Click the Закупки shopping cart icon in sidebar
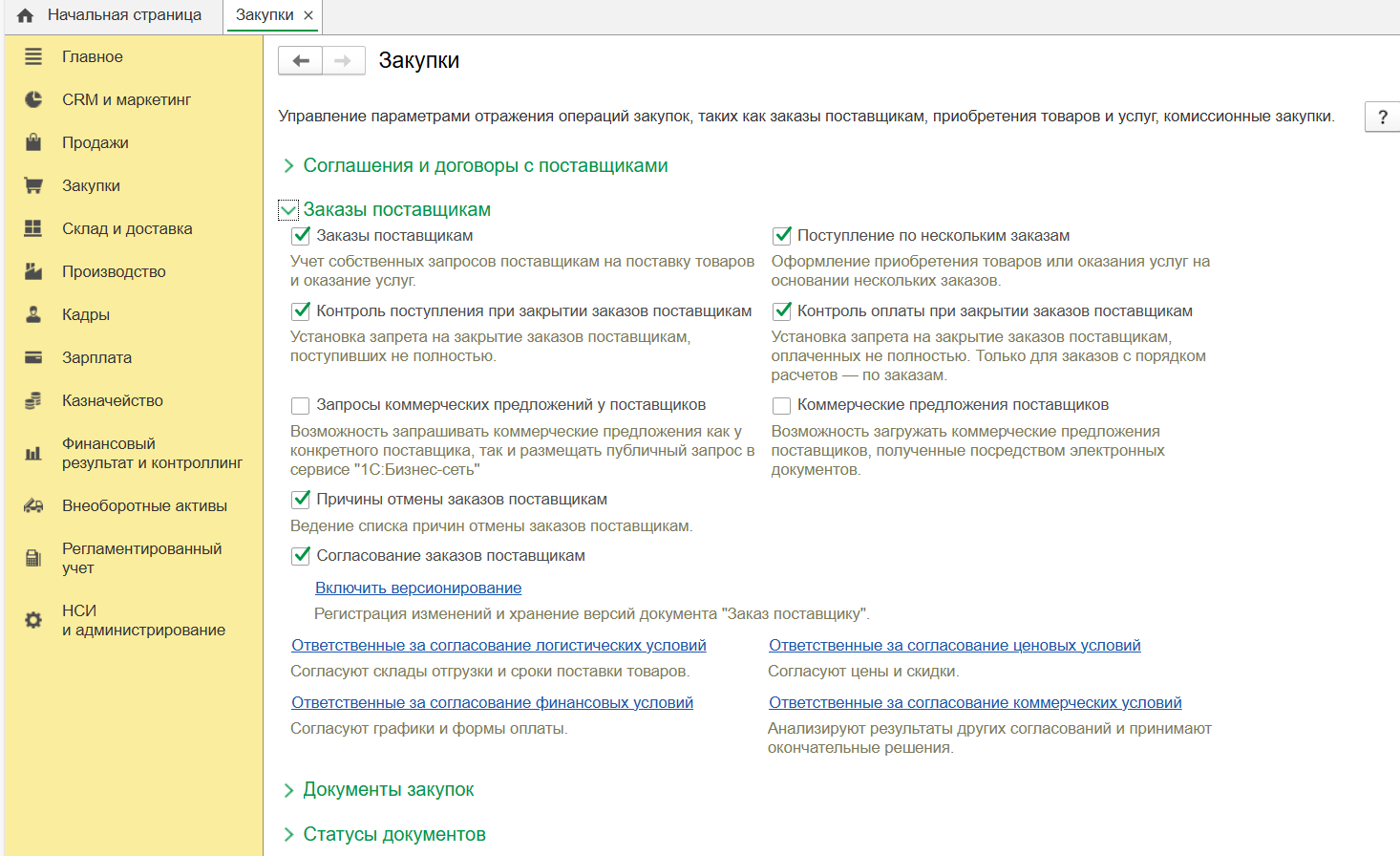 (33, 185)
